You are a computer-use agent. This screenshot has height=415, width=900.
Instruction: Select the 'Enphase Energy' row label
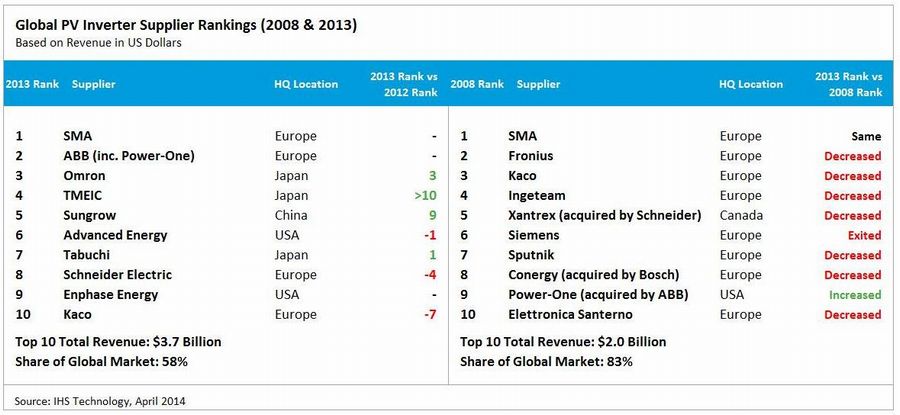112,295
